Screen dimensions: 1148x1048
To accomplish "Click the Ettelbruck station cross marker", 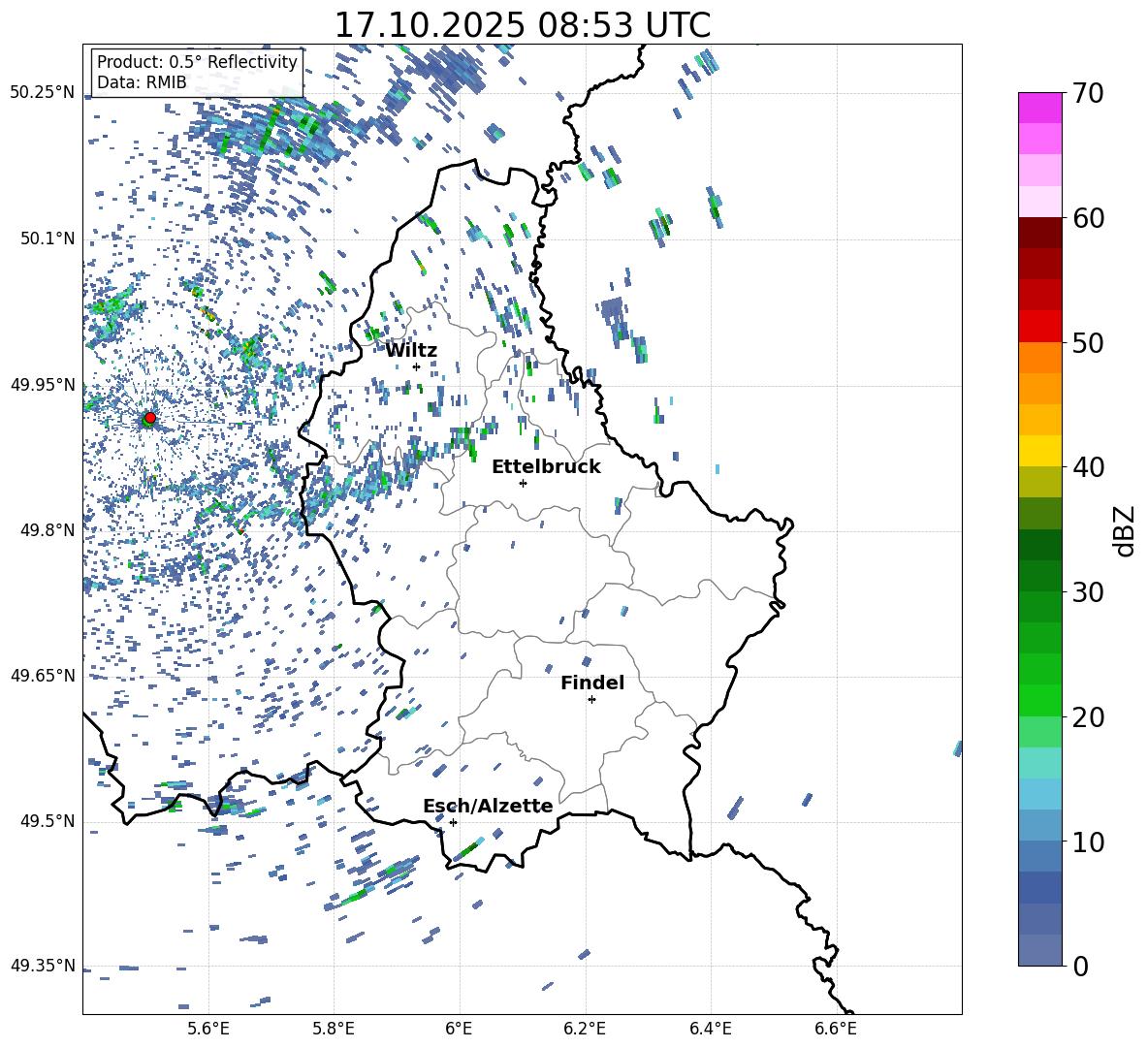I will (x=523, y=483).
